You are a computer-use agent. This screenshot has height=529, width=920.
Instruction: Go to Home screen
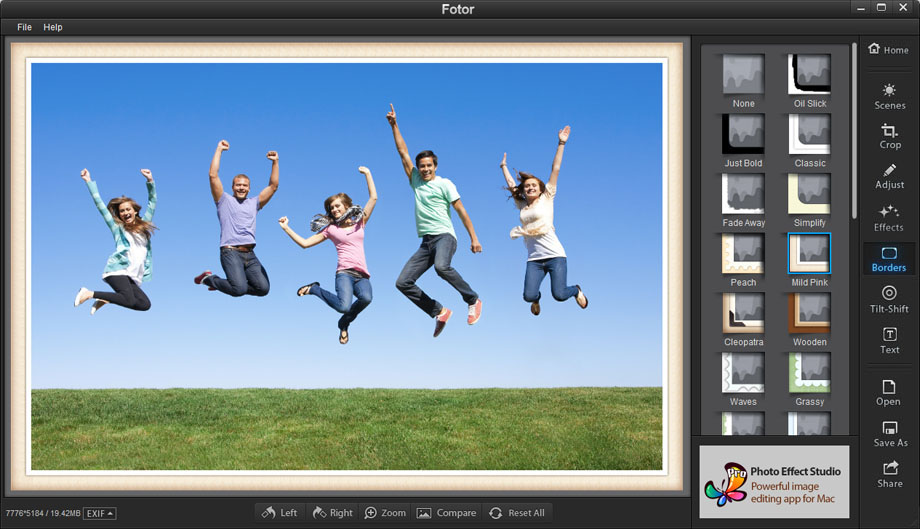[x=889, y=49]
